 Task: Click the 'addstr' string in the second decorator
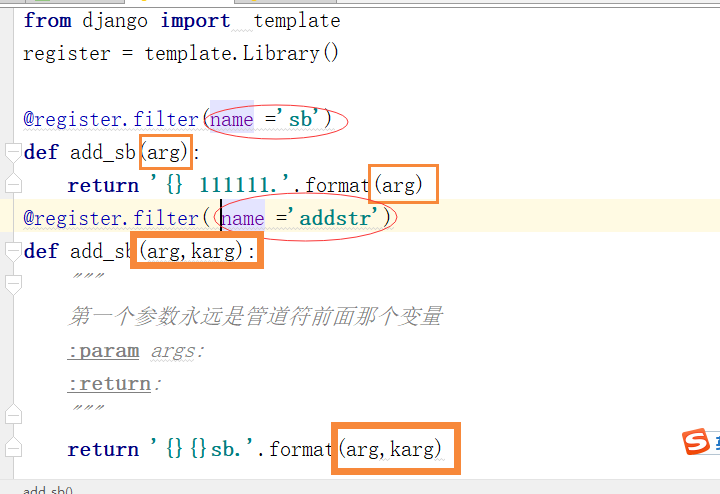tap(335, 217)
